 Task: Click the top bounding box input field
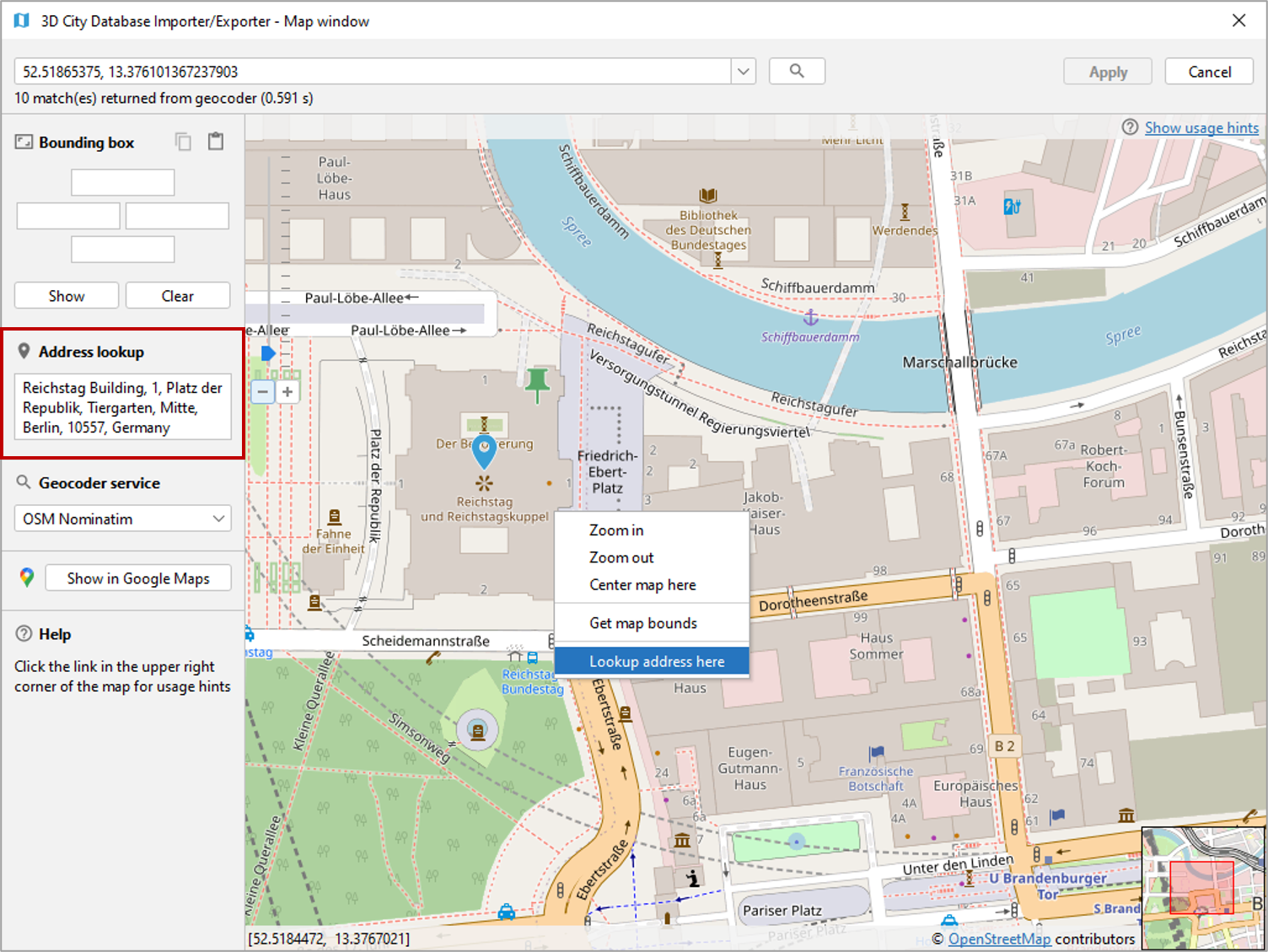tap(123, 182)
